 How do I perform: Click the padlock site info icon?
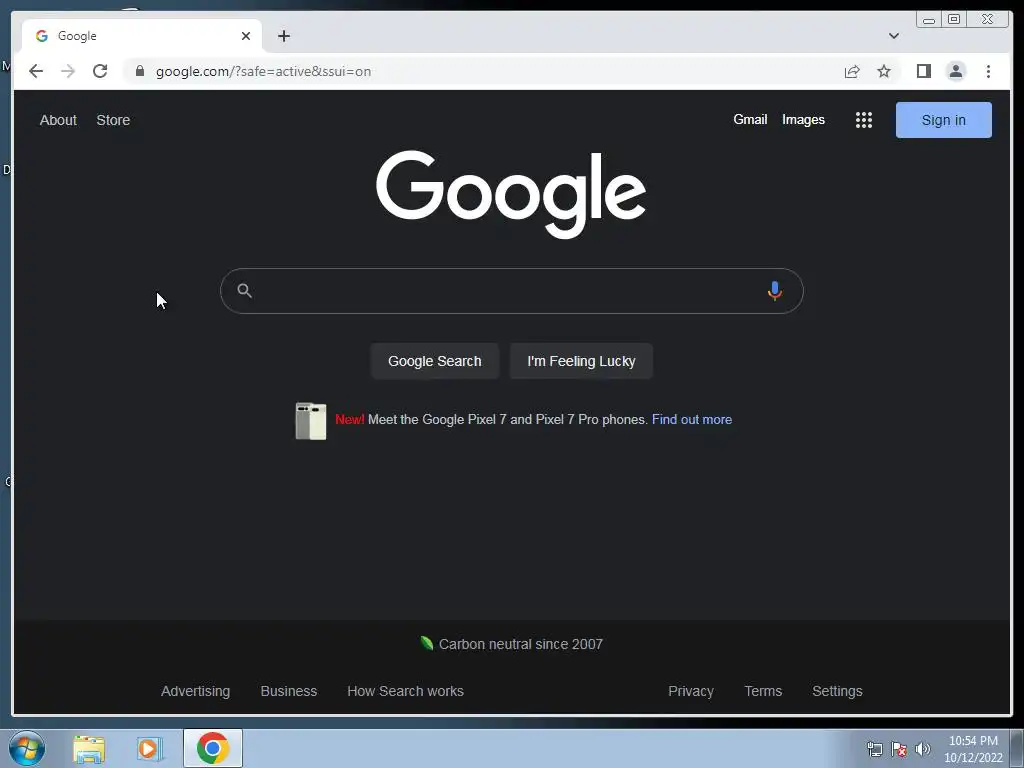[140, 71]
